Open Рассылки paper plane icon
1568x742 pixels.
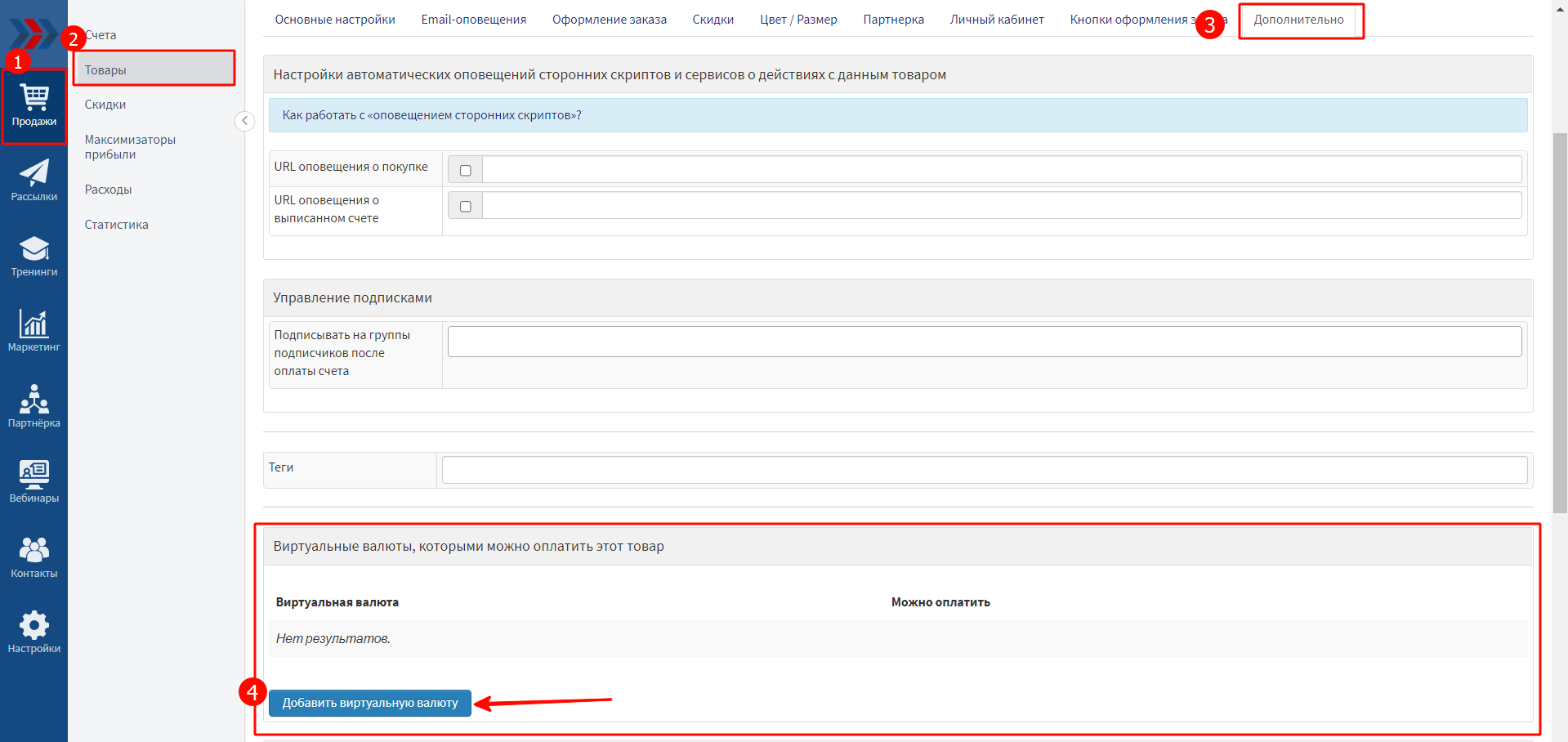(x=34, y=180)
